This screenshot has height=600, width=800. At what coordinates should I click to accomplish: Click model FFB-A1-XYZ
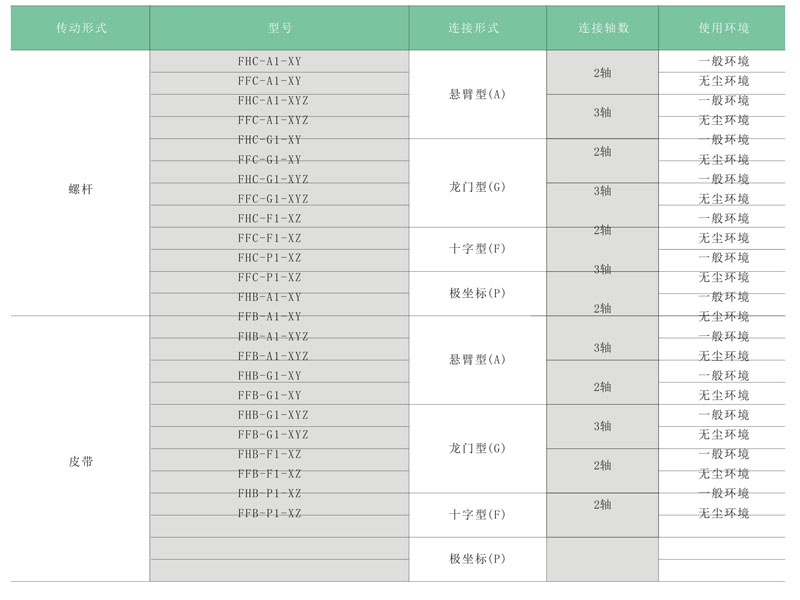click(273, 356)
